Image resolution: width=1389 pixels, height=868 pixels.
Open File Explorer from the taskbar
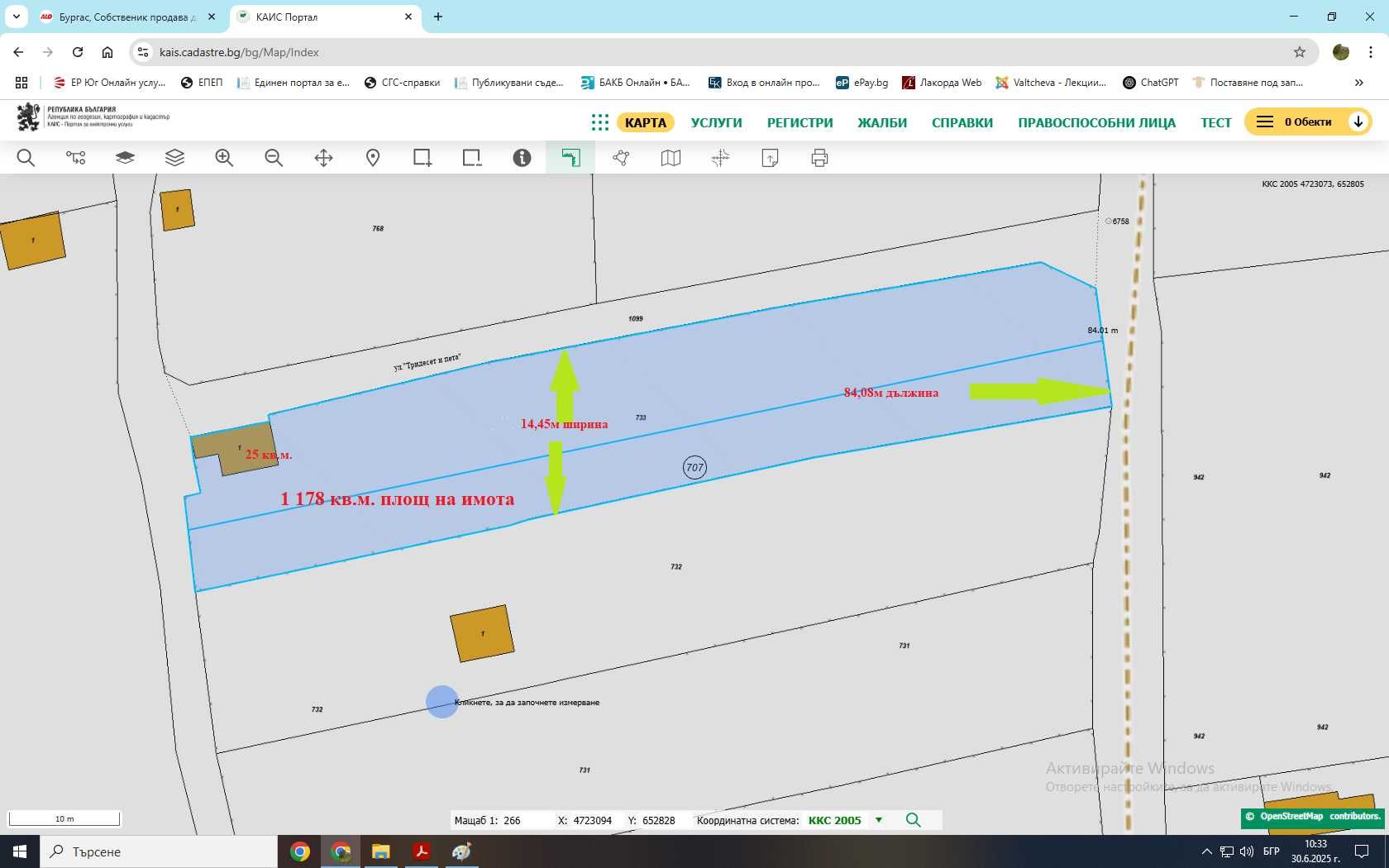(x=380, y=851)
